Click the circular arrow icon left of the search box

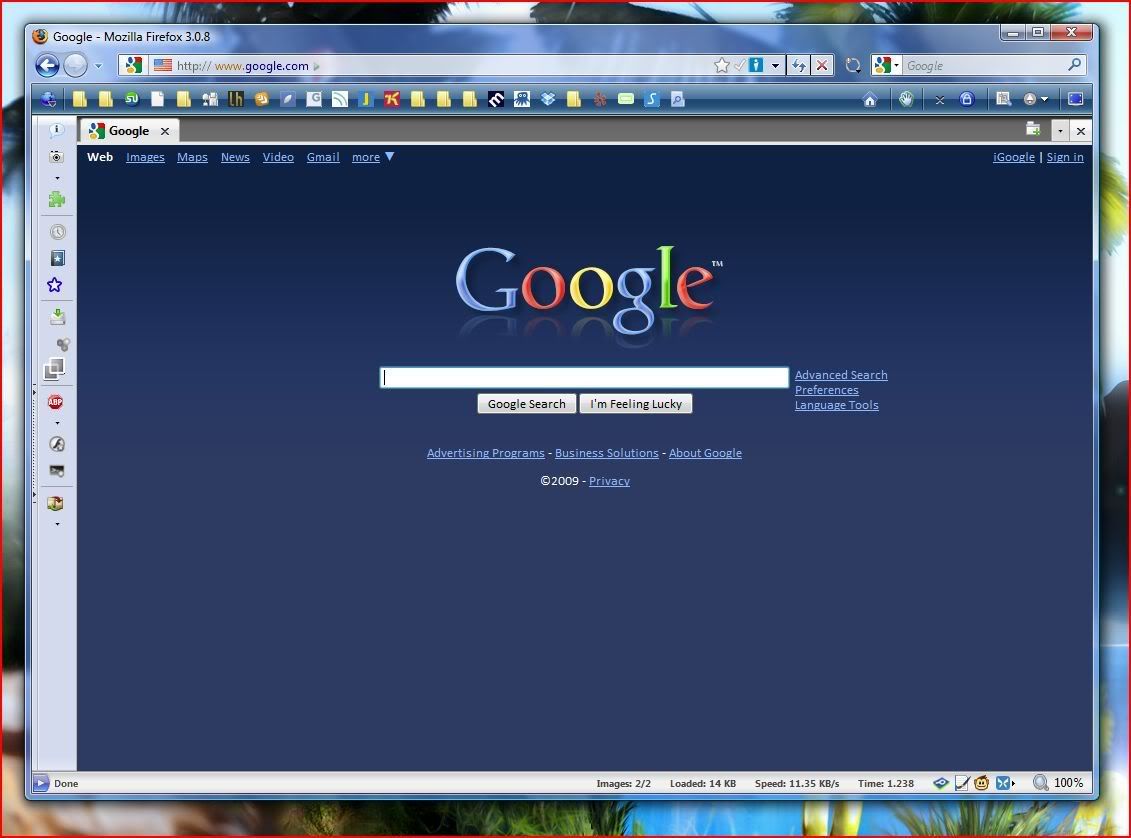click(x=853, y=66)
